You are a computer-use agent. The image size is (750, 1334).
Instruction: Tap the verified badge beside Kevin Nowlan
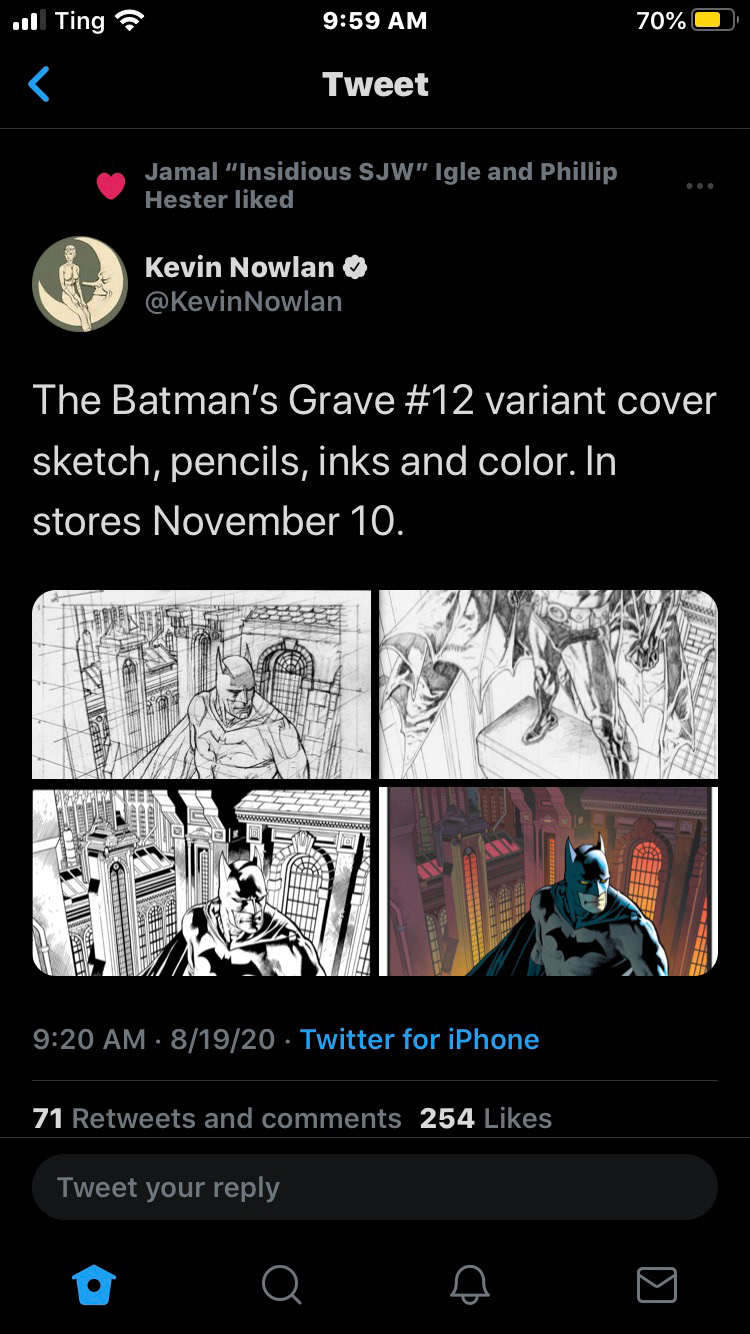tap(356, 267)
